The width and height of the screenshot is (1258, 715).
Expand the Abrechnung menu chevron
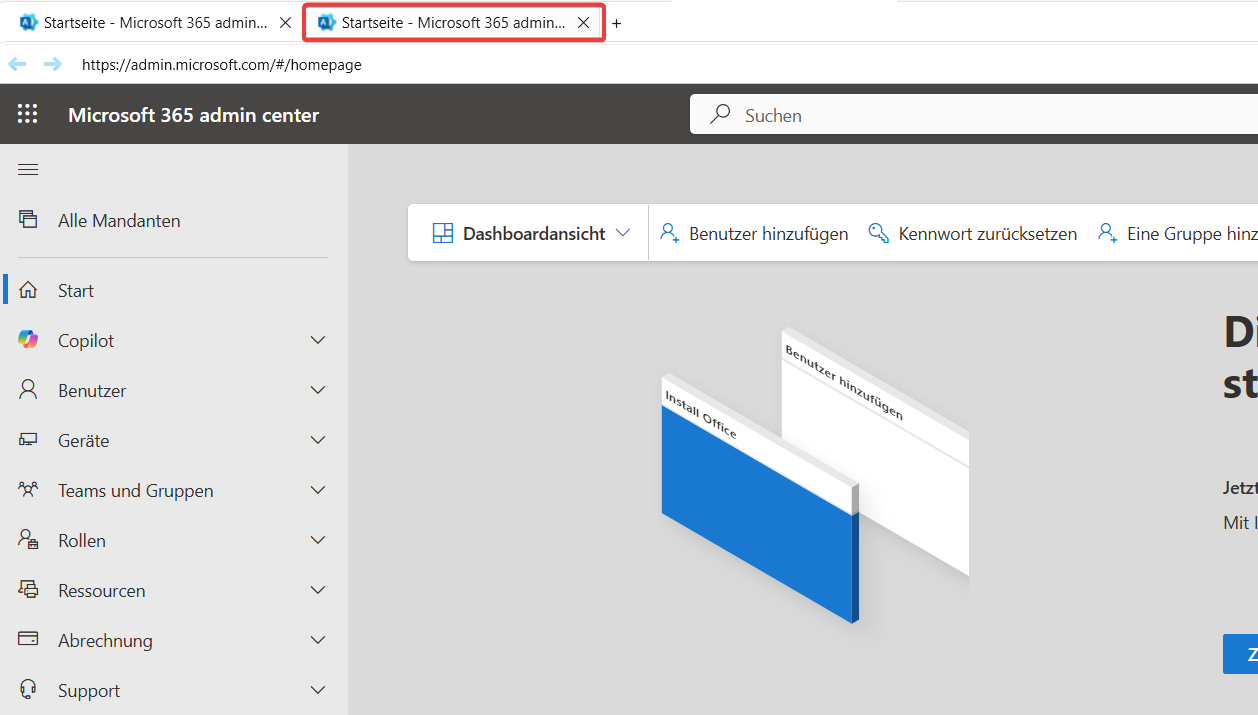[x=318, y=640]
